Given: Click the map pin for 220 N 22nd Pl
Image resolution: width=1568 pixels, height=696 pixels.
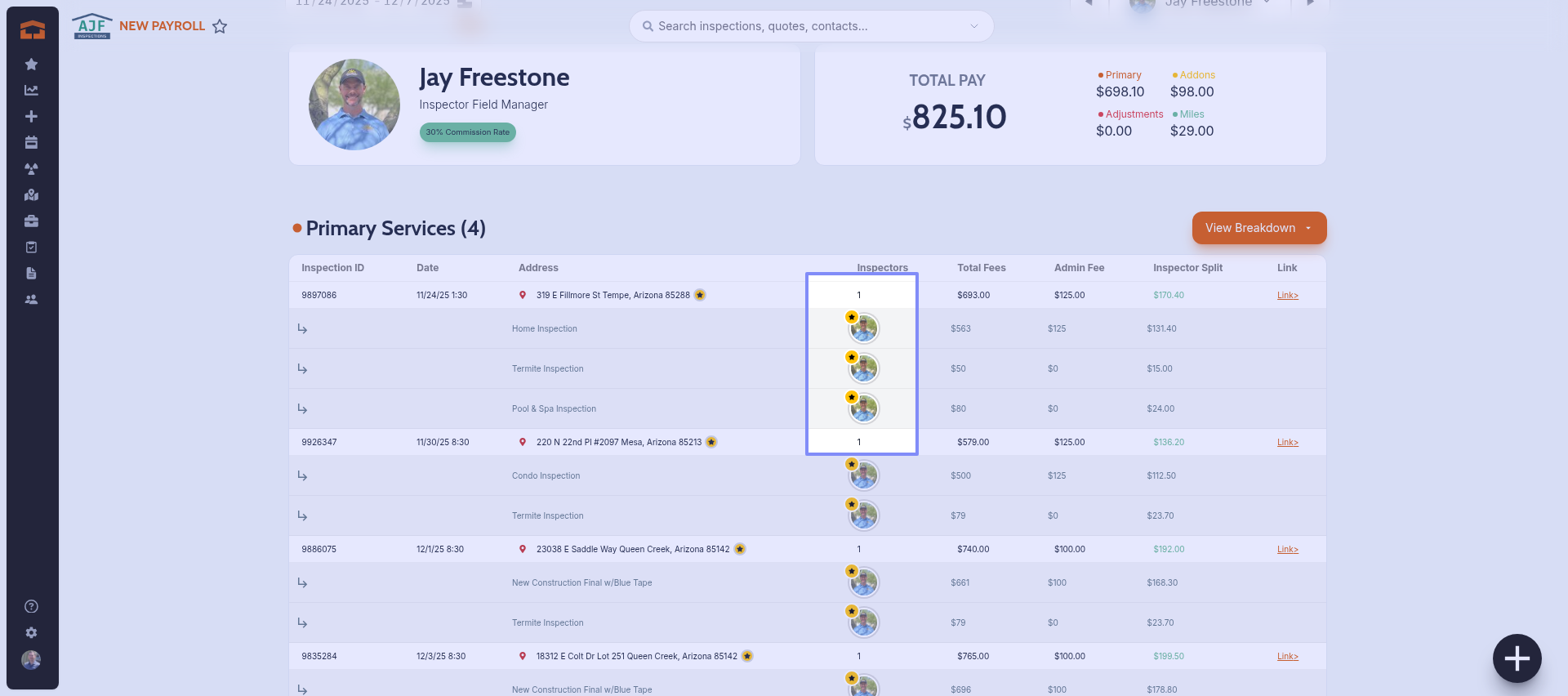Looking at the screenshot, I should (x=523, y=442).
